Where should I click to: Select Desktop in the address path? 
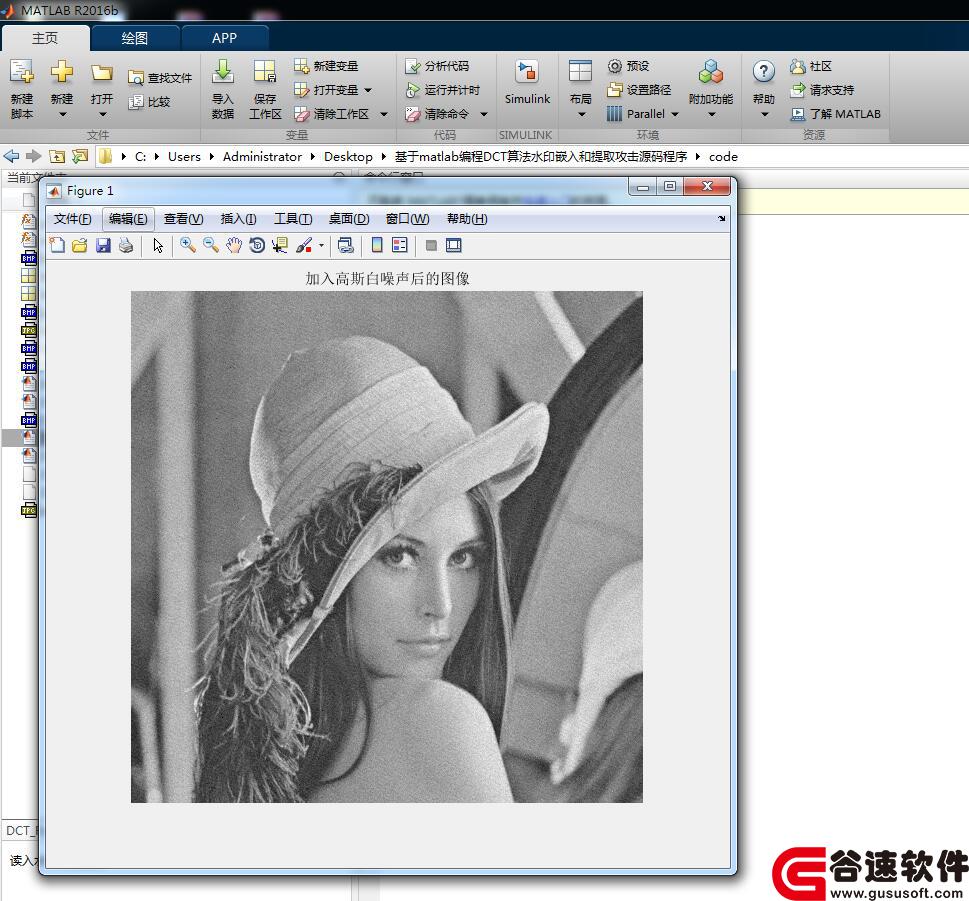click(x=348, y=157)
